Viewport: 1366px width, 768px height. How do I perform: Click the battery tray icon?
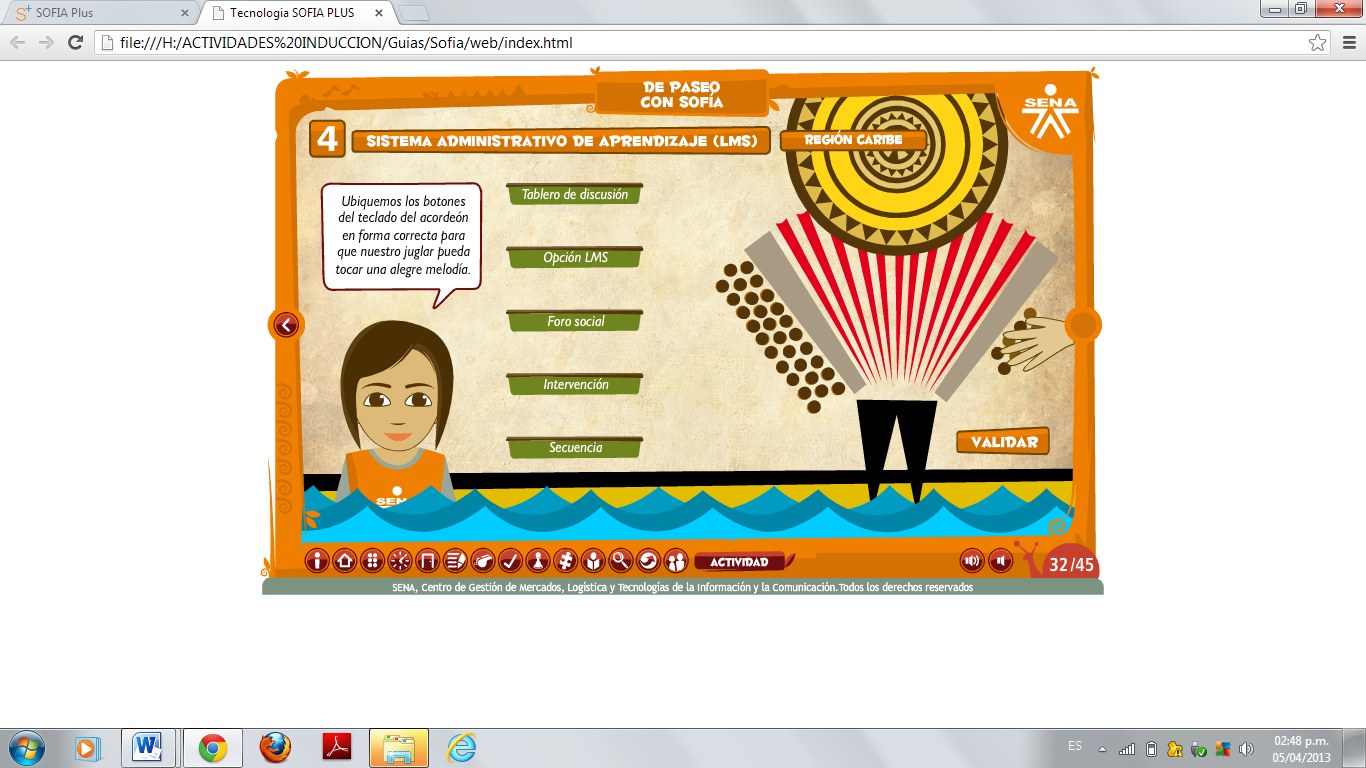point(1151,749)
